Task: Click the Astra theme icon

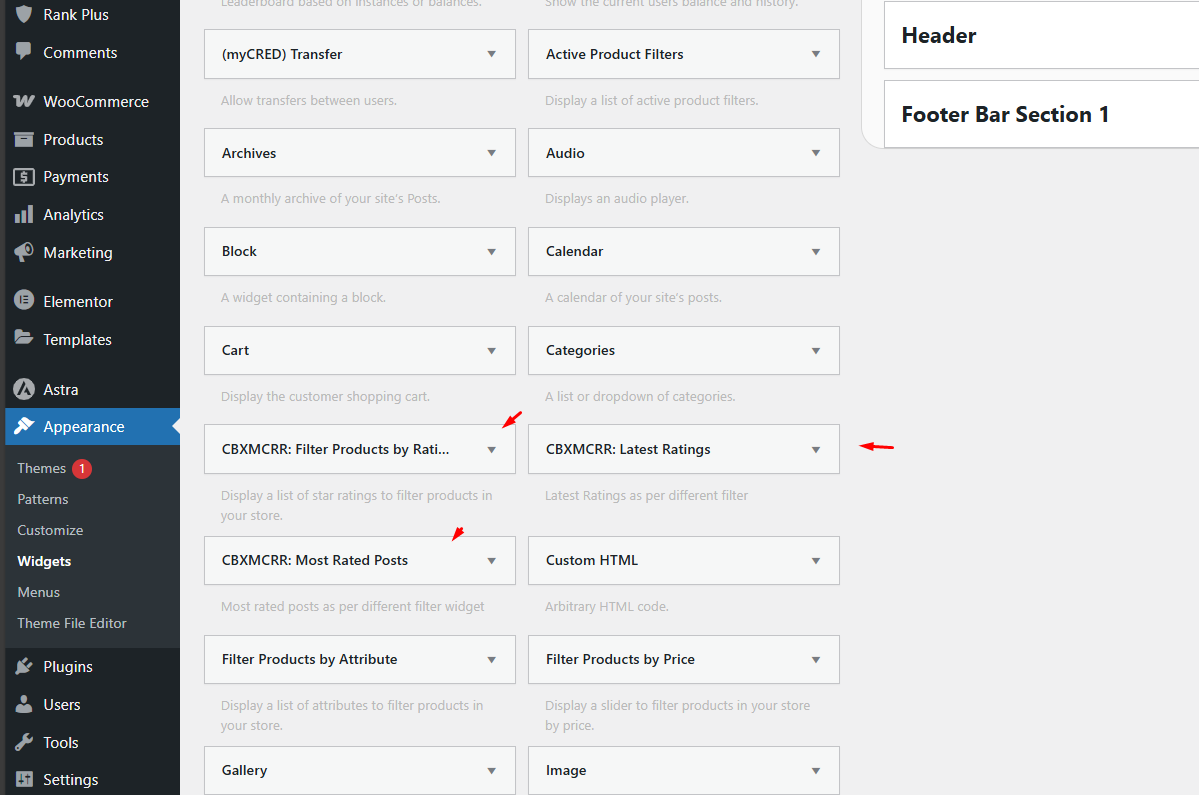Action: pyautogui.click(x=24, y=390)
